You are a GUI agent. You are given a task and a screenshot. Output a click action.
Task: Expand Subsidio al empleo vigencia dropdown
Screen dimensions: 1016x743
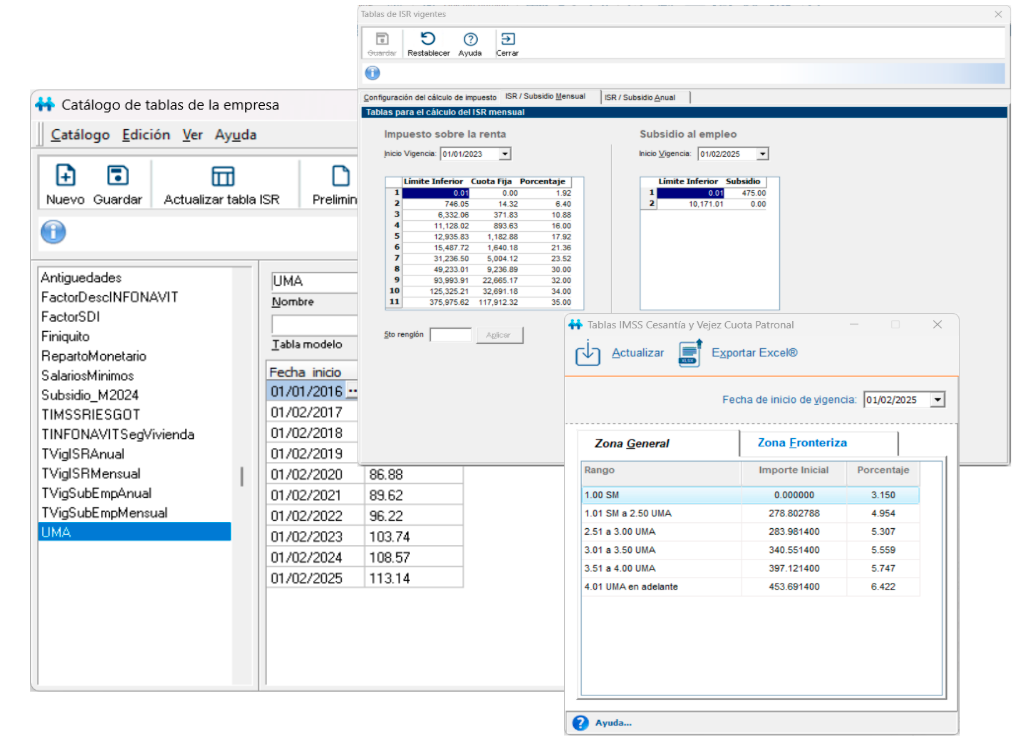click(762, 154)
